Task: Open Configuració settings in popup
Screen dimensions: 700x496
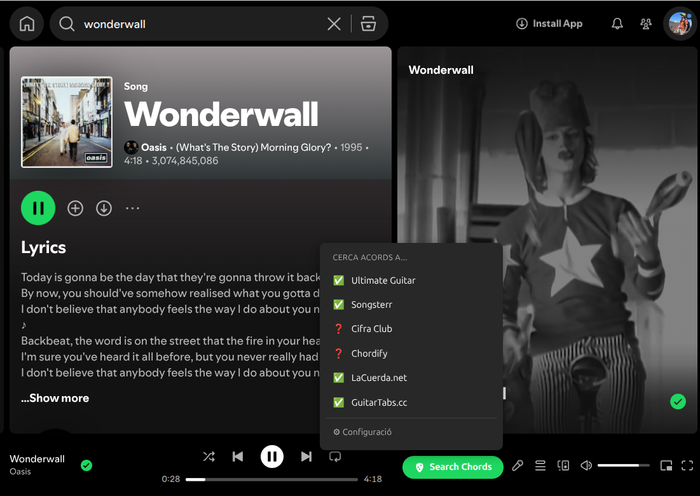Action: tap(362, 432)
